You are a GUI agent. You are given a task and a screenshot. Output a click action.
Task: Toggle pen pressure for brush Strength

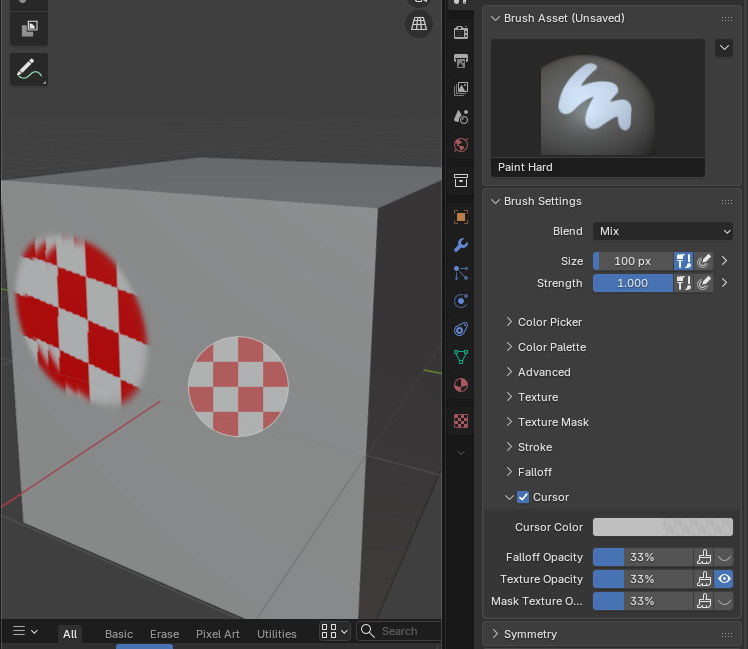[704, 283]
